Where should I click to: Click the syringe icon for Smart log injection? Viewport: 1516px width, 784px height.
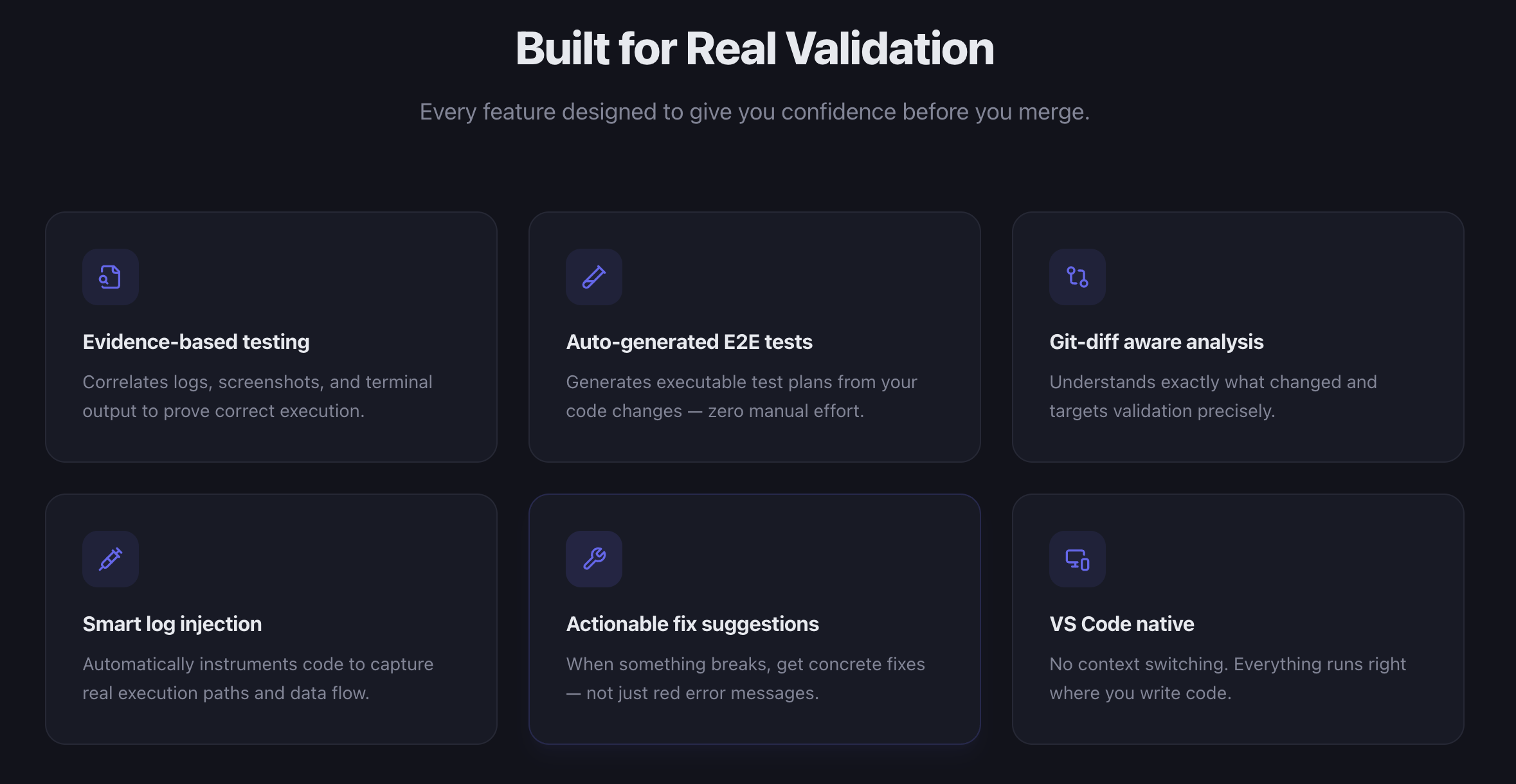pyautogui.click(x=110, y=559)
